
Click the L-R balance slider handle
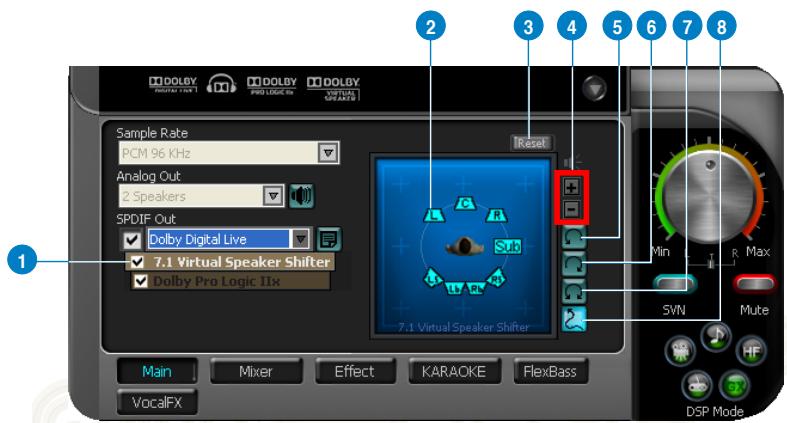coord(711,262)
